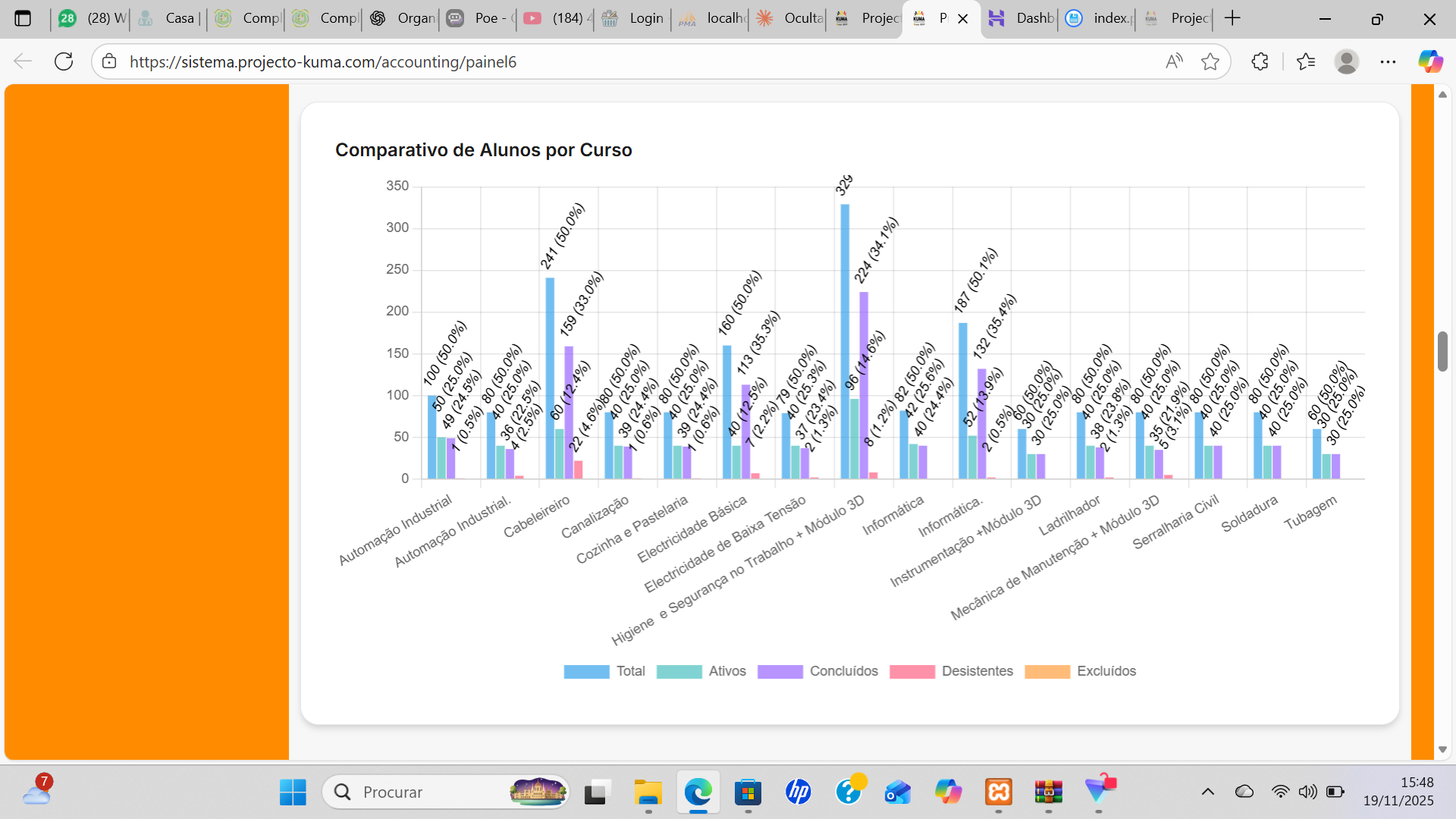This screenshot has height=819, width=1456.
Task: Open browser Settings and more ellipsis
Action: click(x=1388, y=61)
